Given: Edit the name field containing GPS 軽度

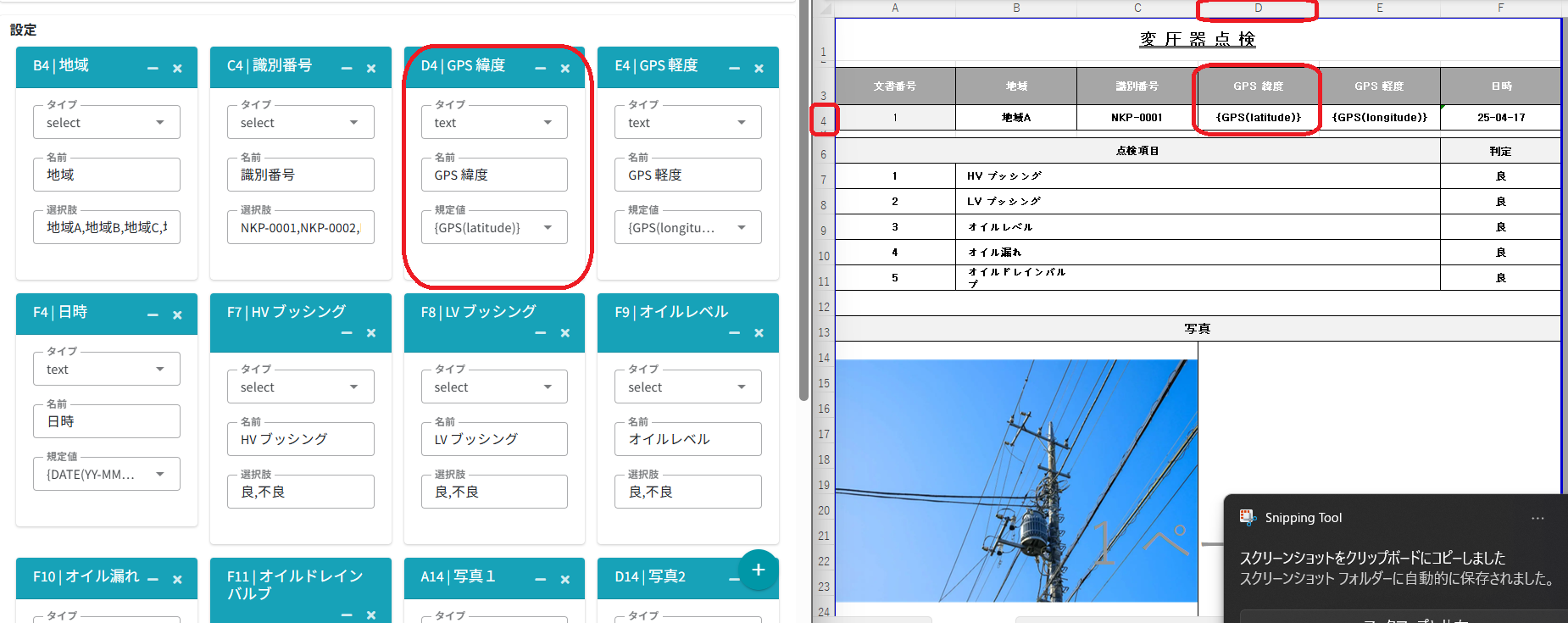Looking at the screenshot, I should click(x=688, y=175).
